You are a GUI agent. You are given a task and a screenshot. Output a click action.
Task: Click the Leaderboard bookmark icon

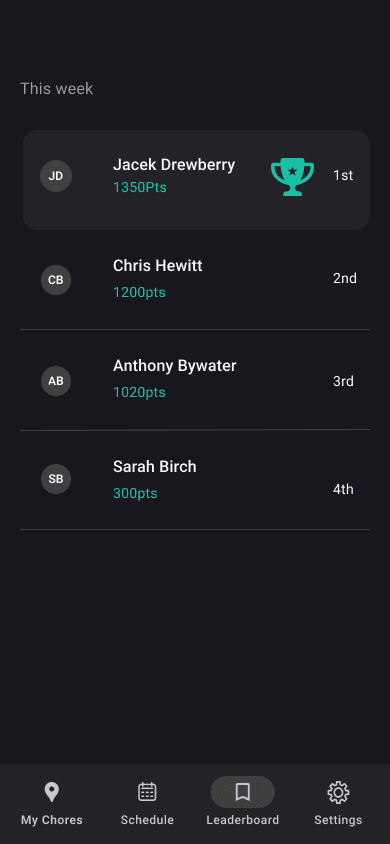point(243,792)
